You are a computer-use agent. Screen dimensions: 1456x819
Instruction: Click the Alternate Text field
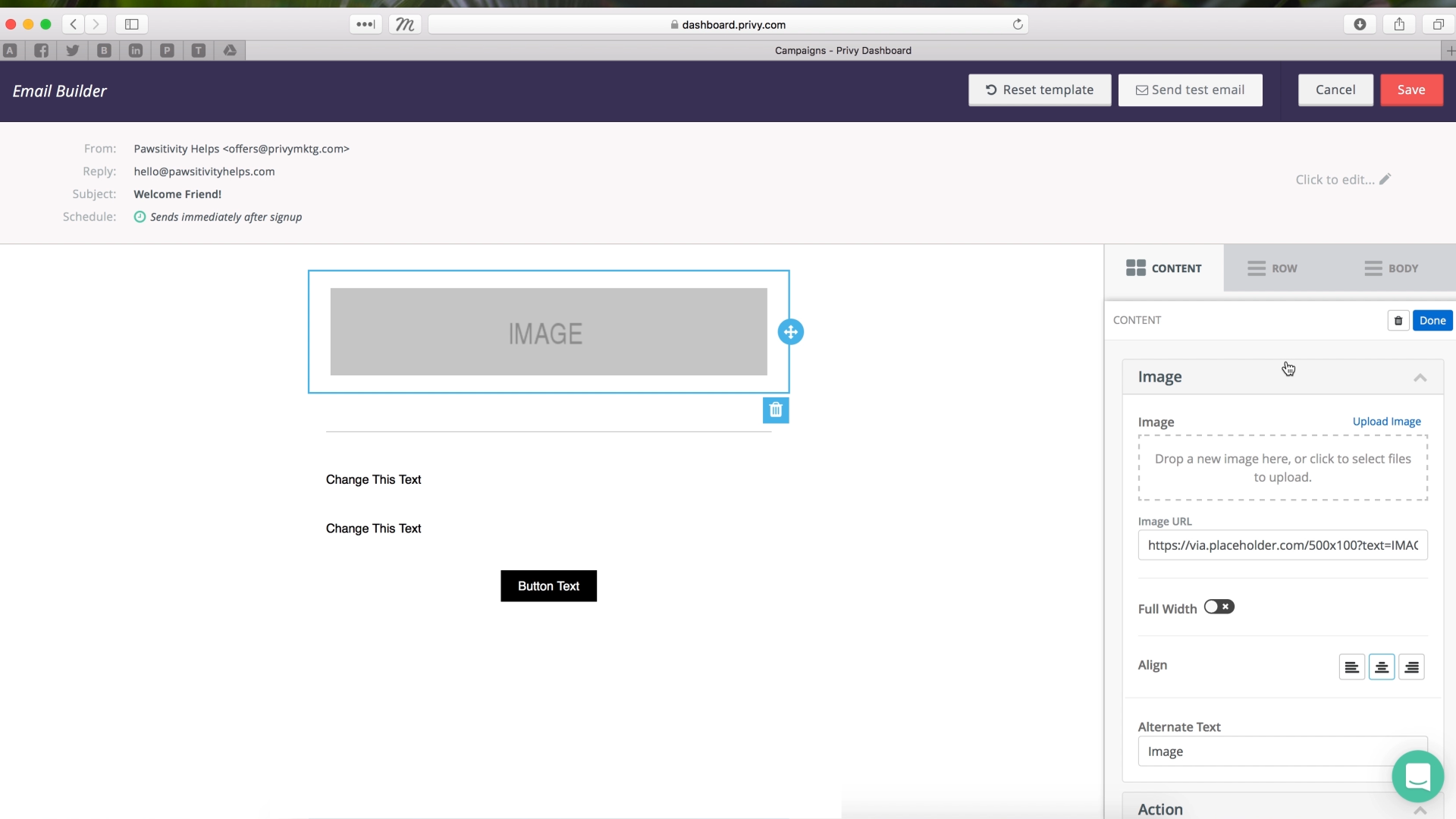point(1282,752)
